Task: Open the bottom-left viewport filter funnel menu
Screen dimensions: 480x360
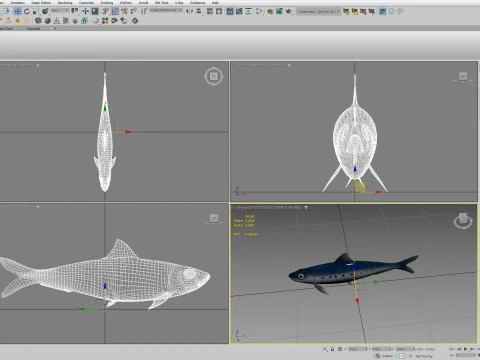Action: pos(38,207)
